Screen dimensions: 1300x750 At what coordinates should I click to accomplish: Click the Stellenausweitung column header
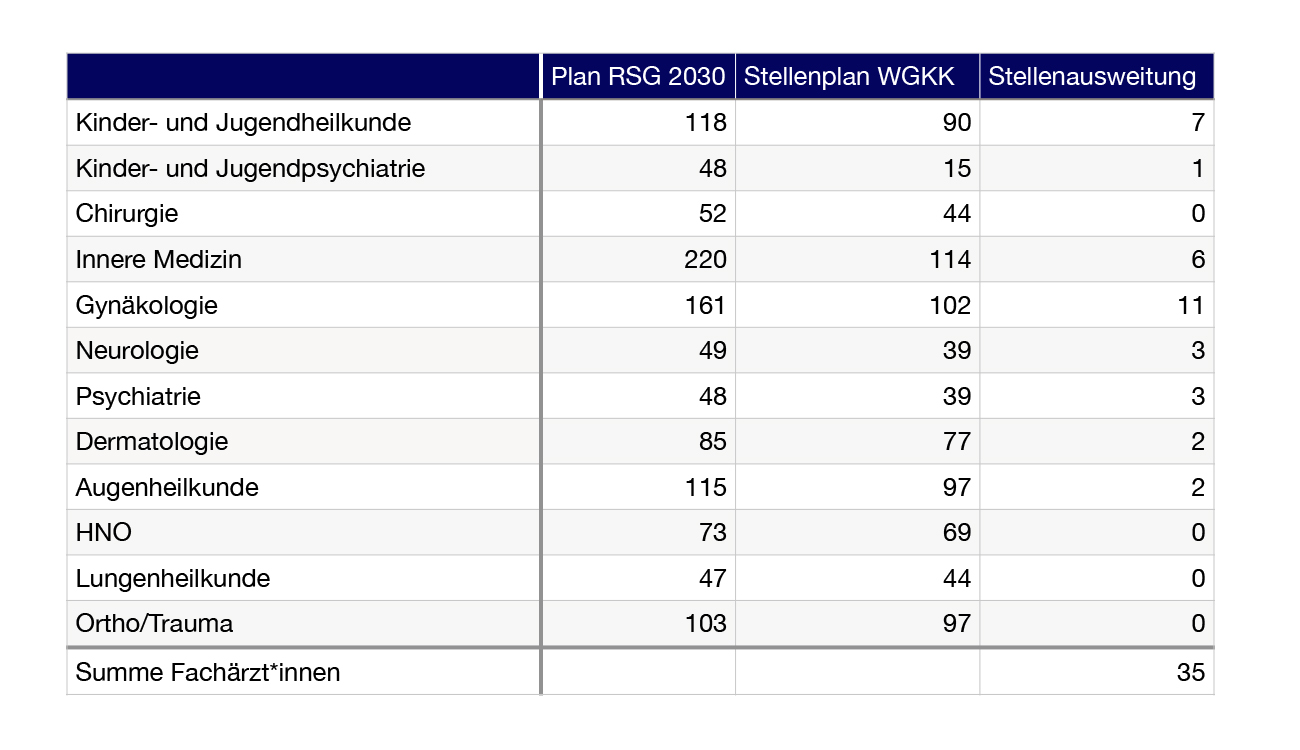pos(1096,77)
